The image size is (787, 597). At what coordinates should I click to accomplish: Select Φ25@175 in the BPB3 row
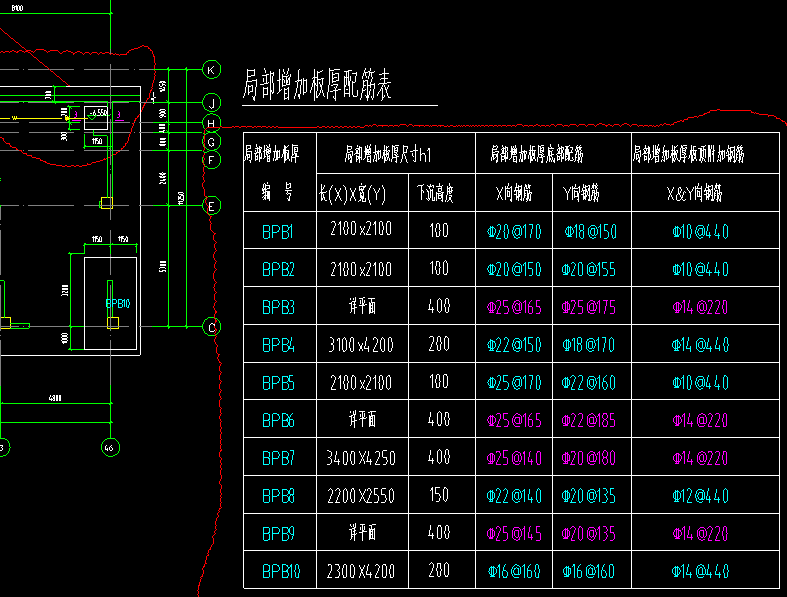588,308
